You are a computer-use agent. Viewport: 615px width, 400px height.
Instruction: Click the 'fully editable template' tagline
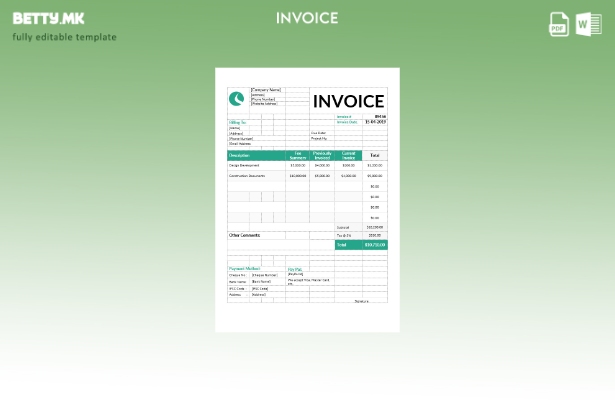[x=64, y=38]
